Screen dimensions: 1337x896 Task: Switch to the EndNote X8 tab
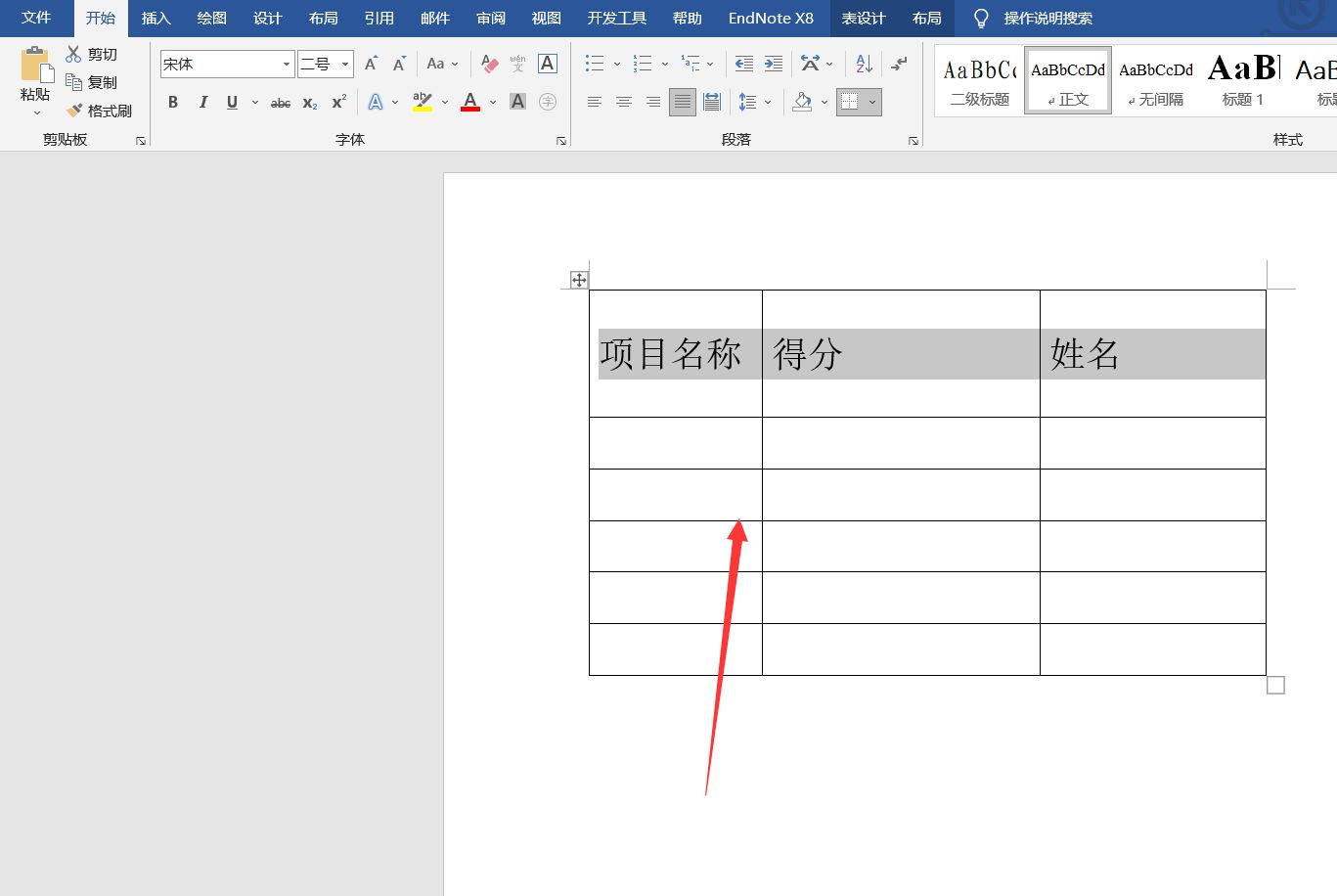(771, 18)
